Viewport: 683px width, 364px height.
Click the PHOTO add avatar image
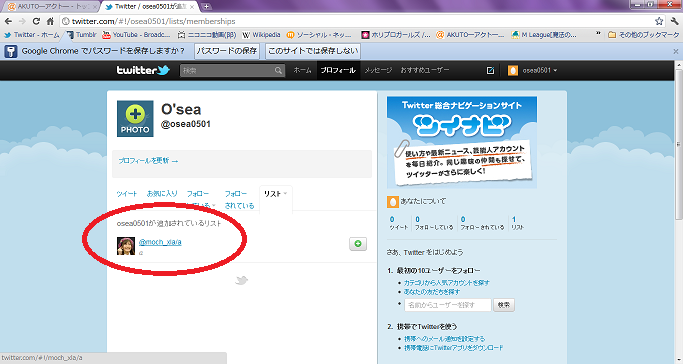pyautogui.click(x=135, y=118)
